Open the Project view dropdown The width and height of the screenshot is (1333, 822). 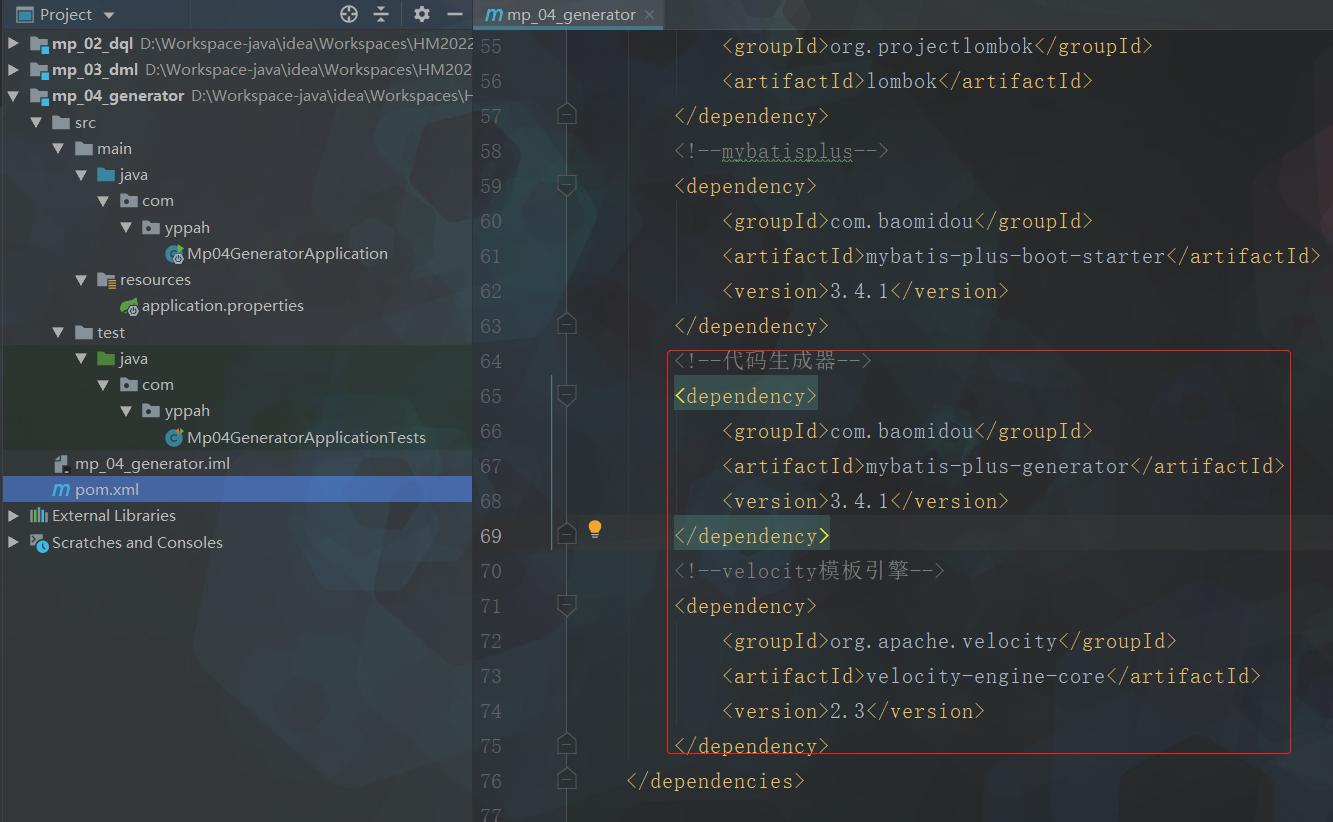tap(108, 15)
